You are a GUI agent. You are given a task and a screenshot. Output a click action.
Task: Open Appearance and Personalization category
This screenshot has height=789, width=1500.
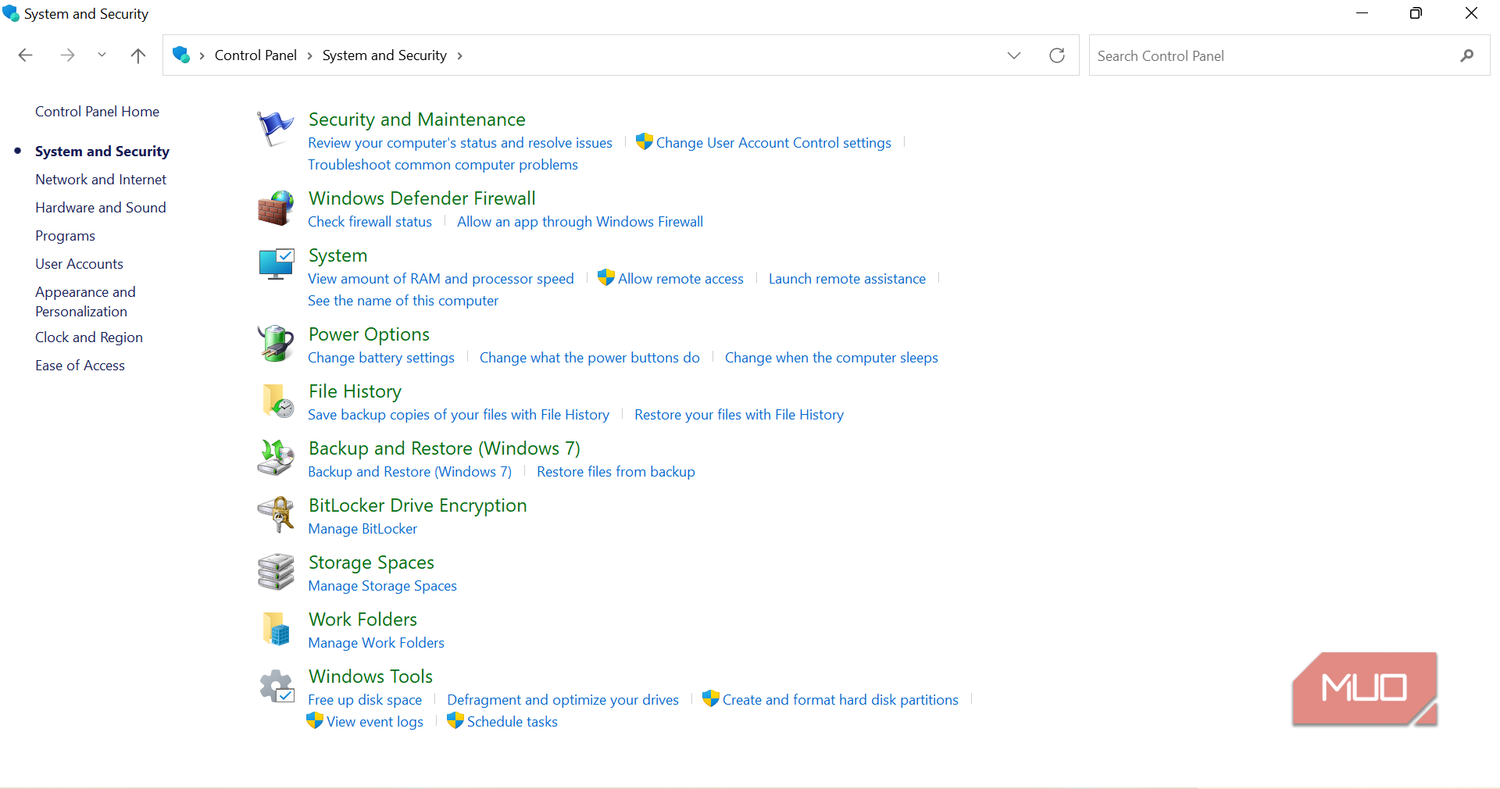85,302
